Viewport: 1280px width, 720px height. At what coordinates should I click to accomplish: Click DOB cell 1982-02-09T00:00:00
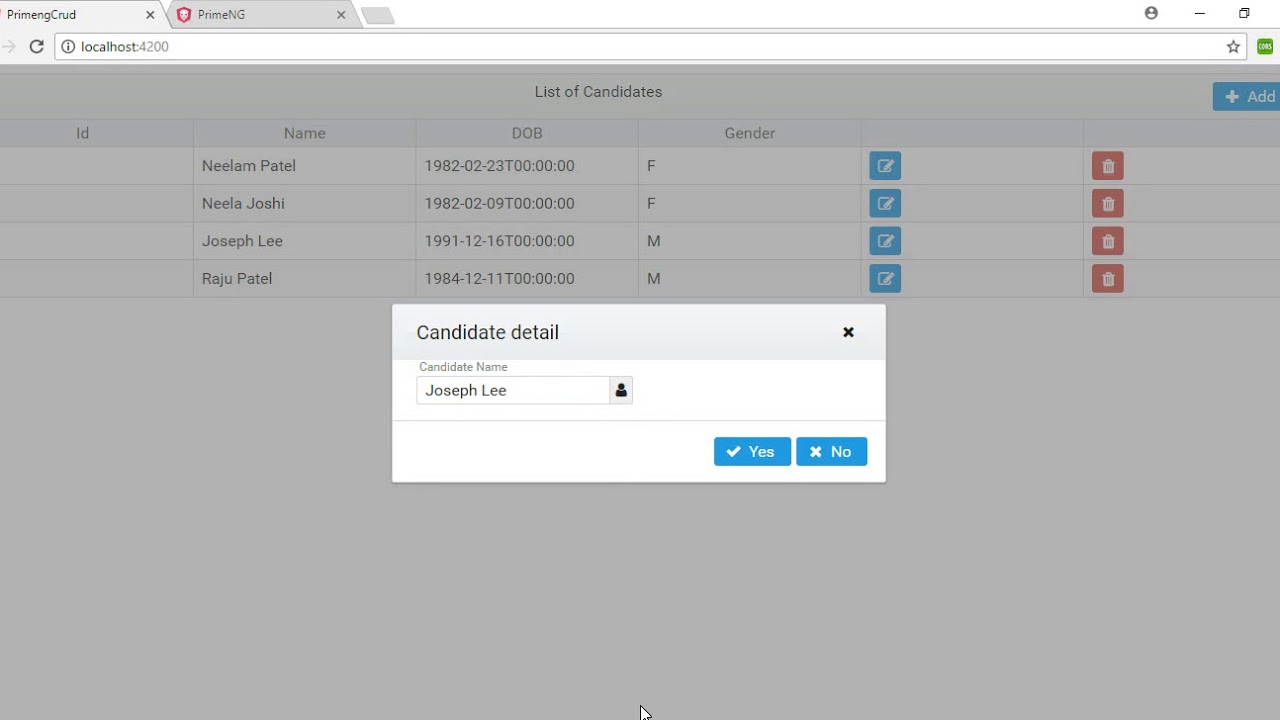pyautogui.click(x=527, y=204)
